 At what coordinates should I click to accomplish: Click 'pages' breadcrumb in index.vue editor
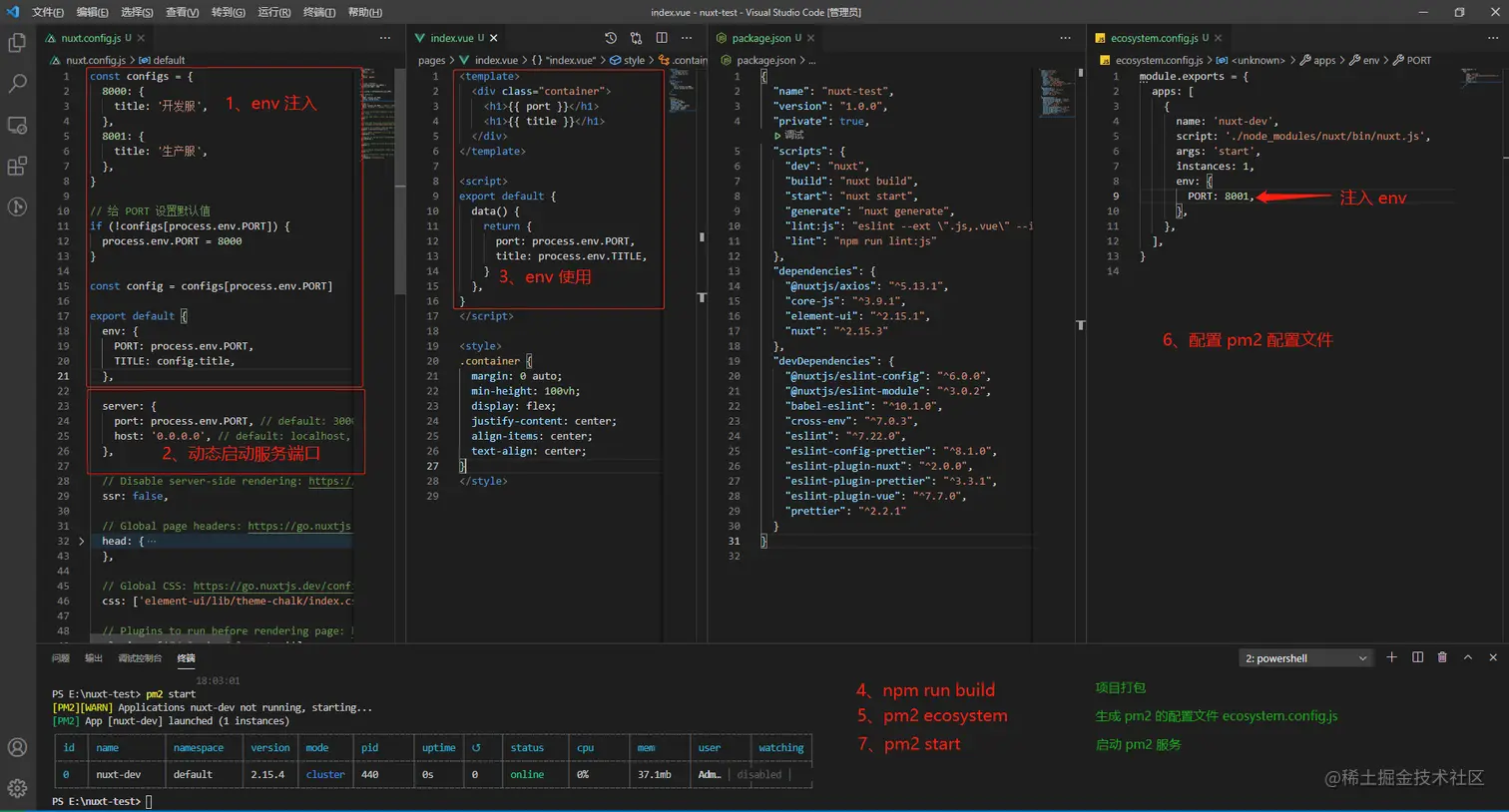click(x=432, y=60)
